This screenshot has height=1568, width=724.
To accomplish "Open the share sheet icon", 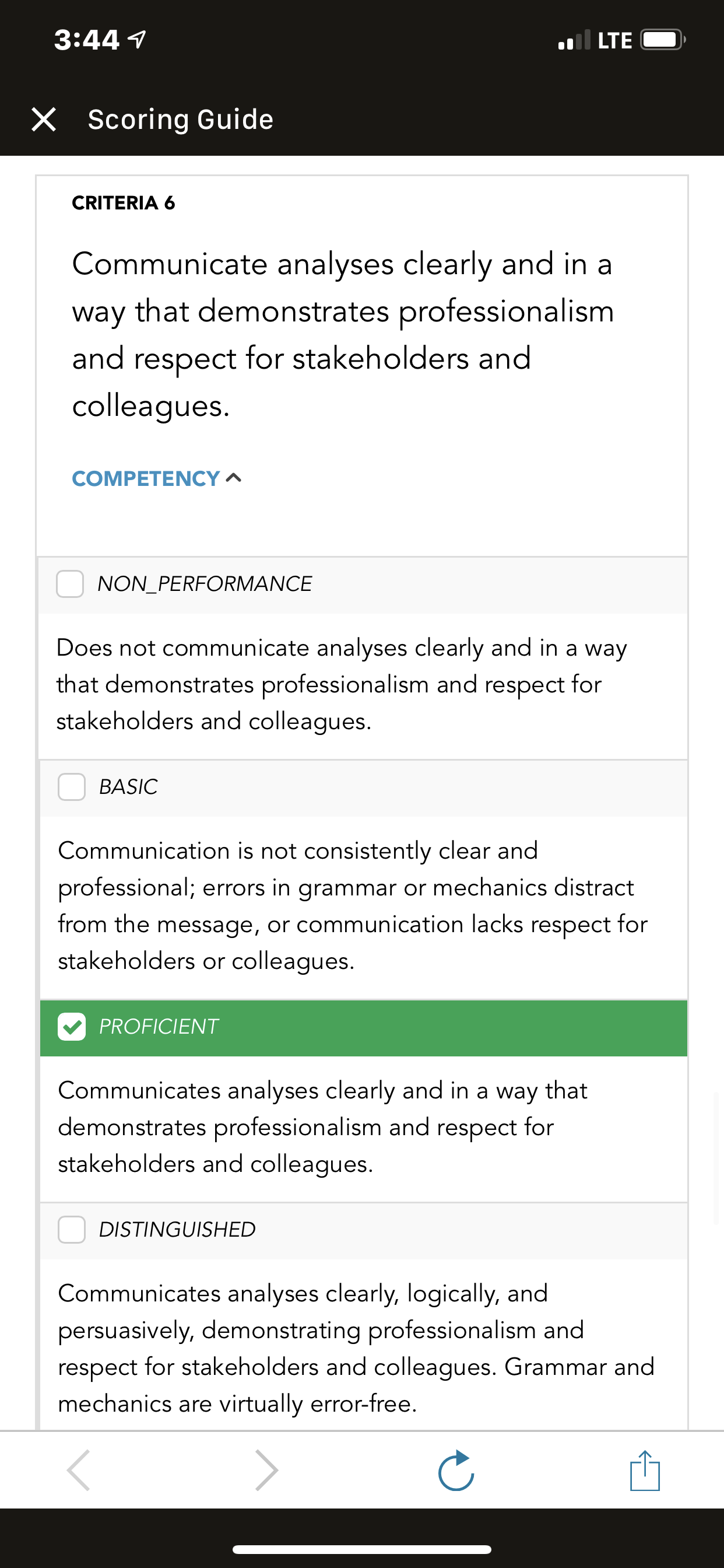I will [645, 1470].
